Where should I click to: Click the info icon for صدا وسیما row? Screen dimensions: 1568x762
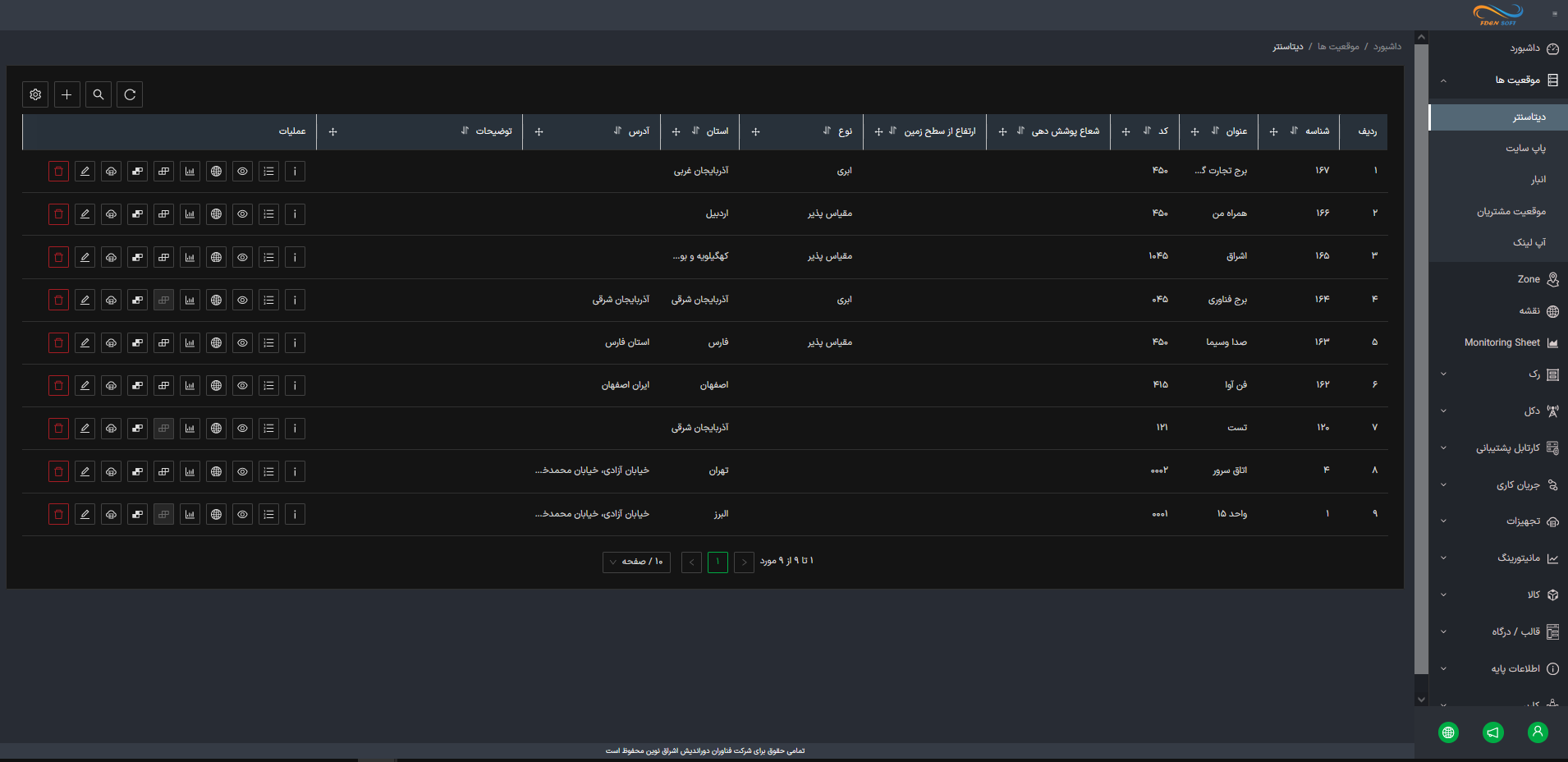tap(295, 343)
